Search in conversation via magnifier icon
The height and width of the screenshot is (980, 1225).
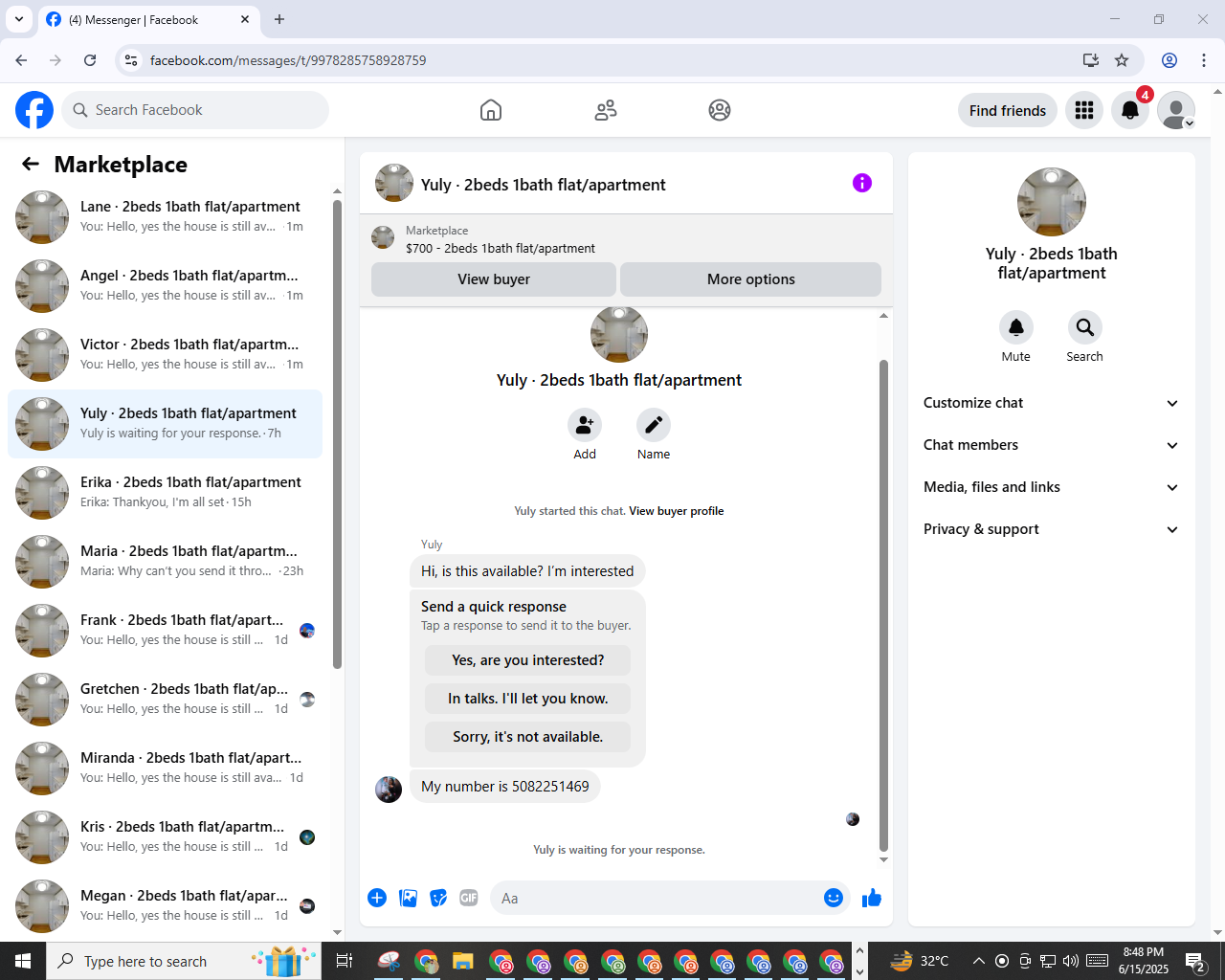pyautogui.click(x=1085, y=327)
